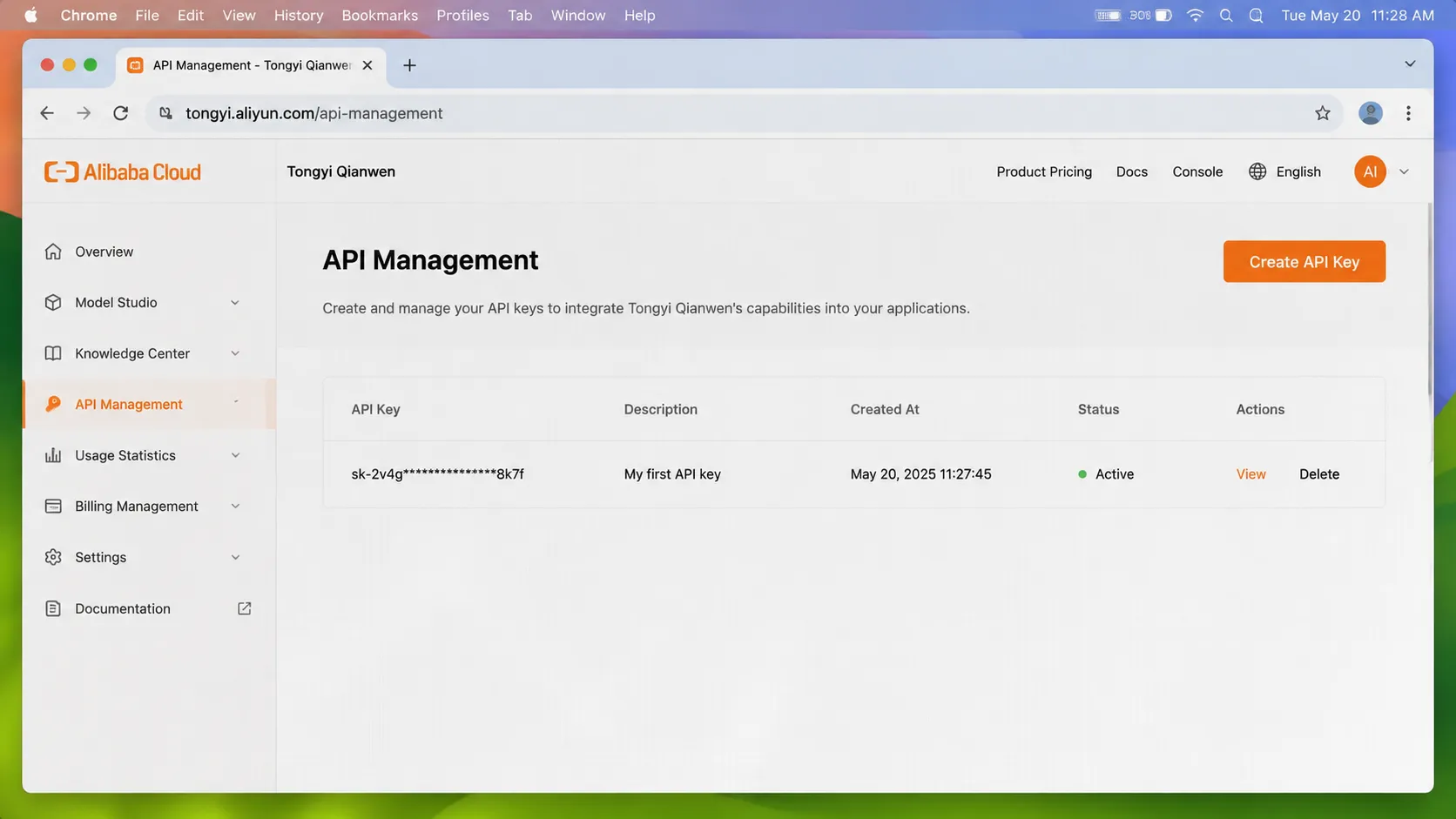This screenshot has width=1456, height=819.
Task: Click the Usage Statistics bar chart icon
Action: (53, 455)
